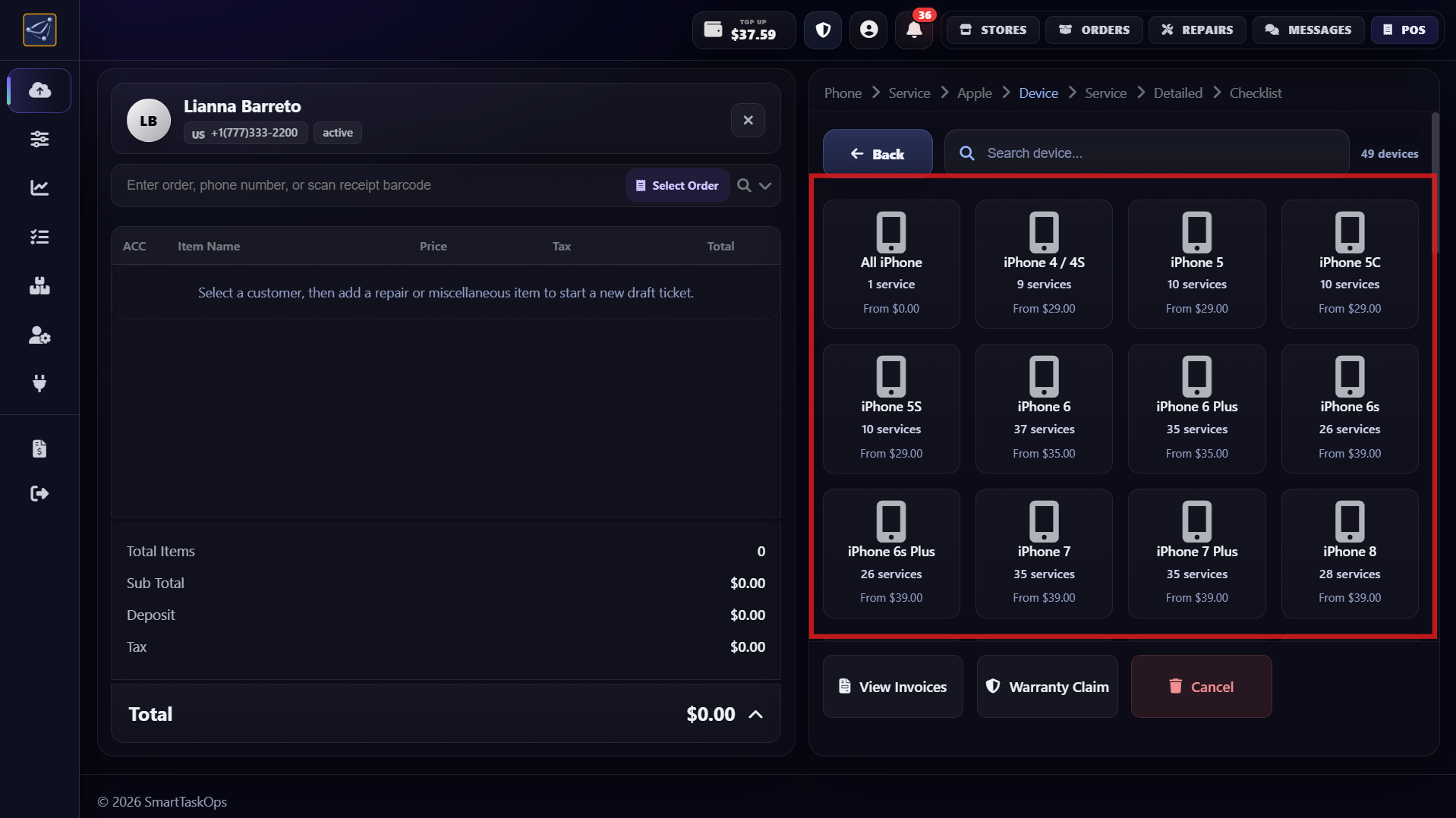Click the Back button
Screen dimensions: 1456x818
click(x=878, y=154)
